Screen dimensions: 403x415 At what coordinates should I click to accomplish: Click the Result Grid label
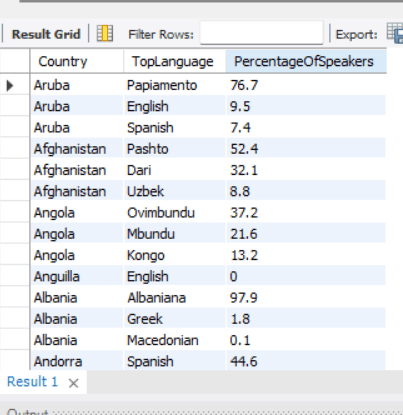pyautogui.click(x=46, y=34)
